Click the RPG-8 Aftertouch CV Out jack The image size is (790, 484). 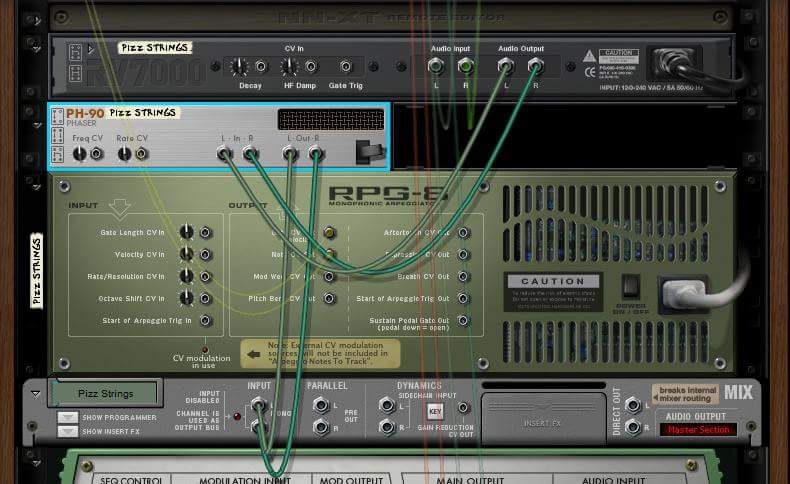(463, 232)
